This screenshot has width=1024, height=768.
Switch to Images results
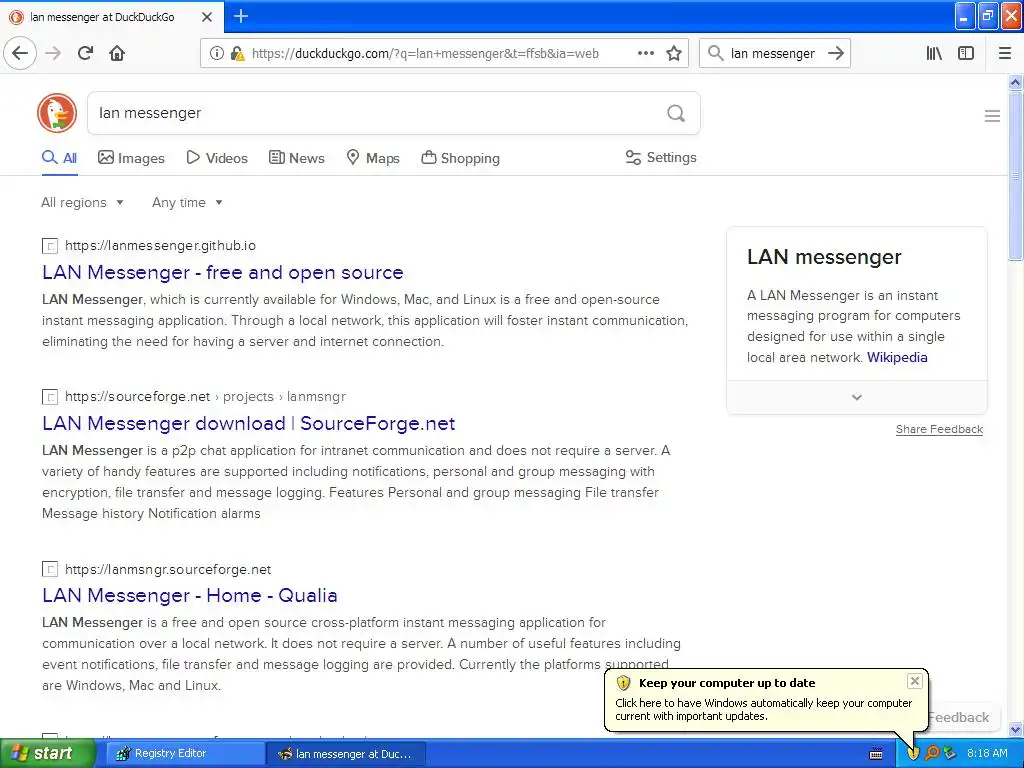coord(131,158)
